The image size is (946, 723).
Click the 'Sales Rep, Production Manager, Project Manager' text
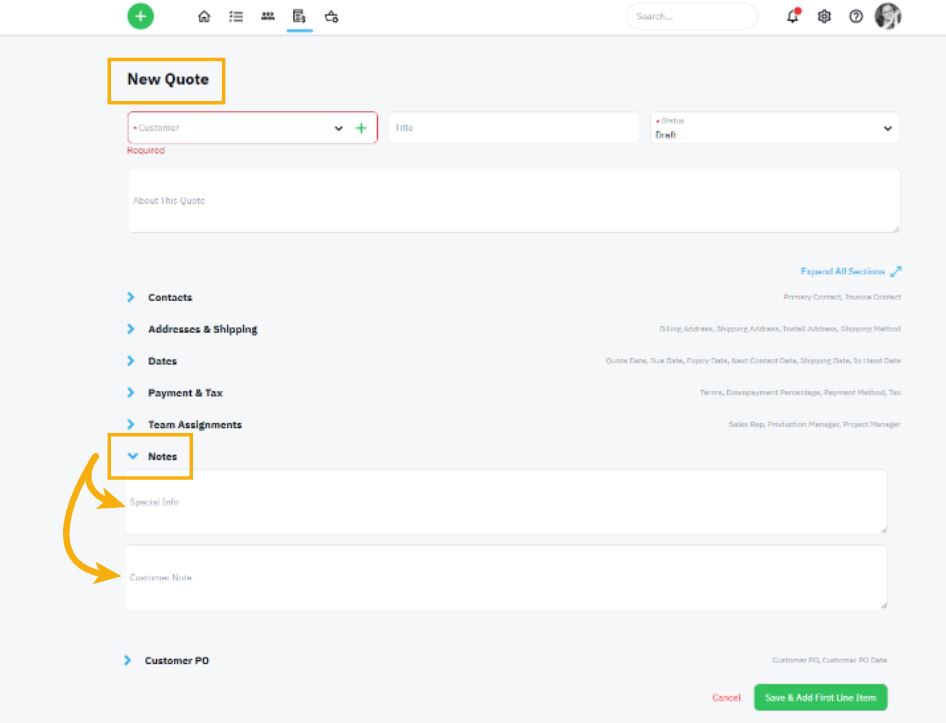pyautogui.click(x=814, y=424)
